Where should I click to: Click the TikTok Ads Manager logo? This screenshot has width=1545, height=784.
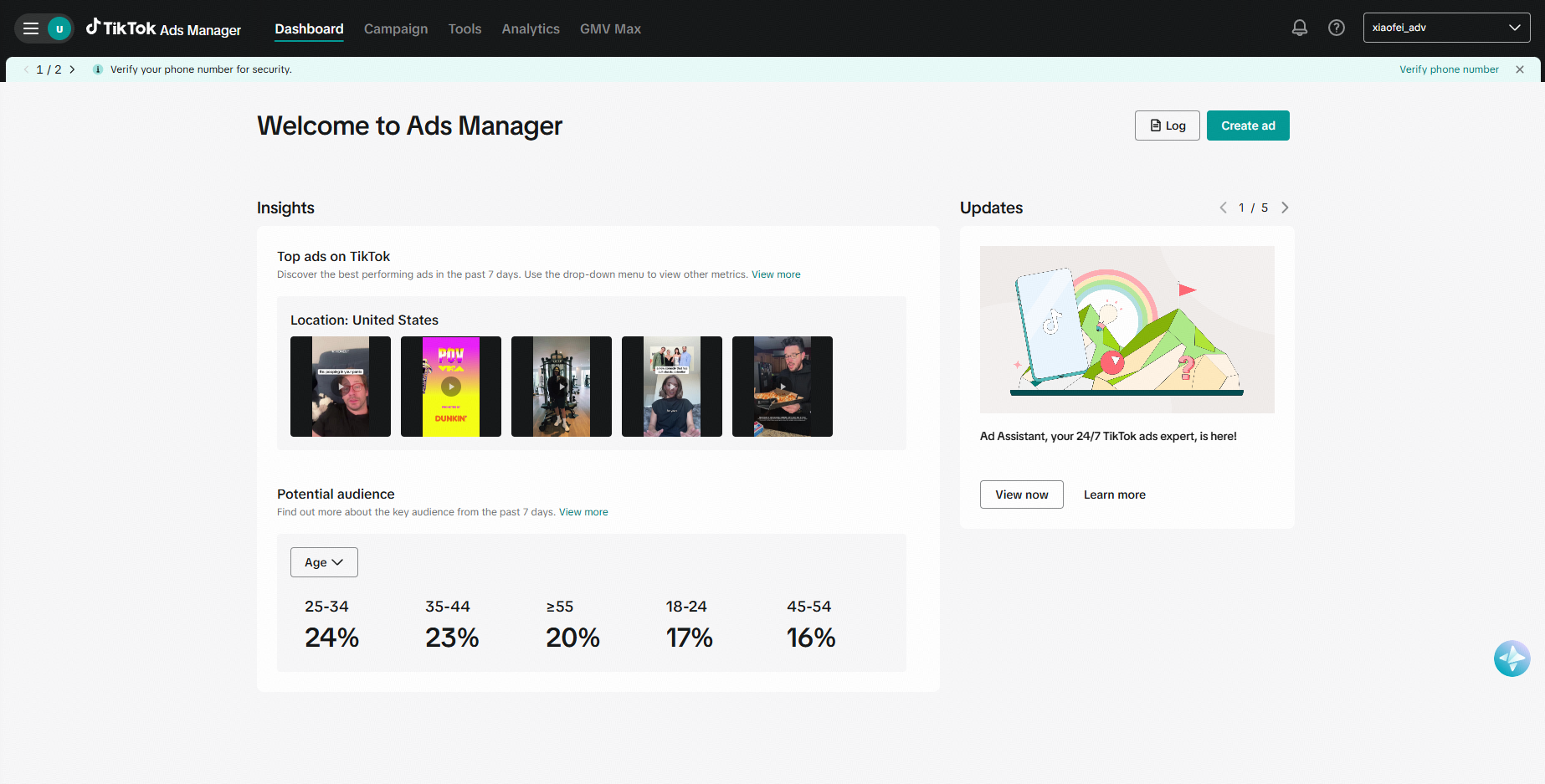pos(164,28)
